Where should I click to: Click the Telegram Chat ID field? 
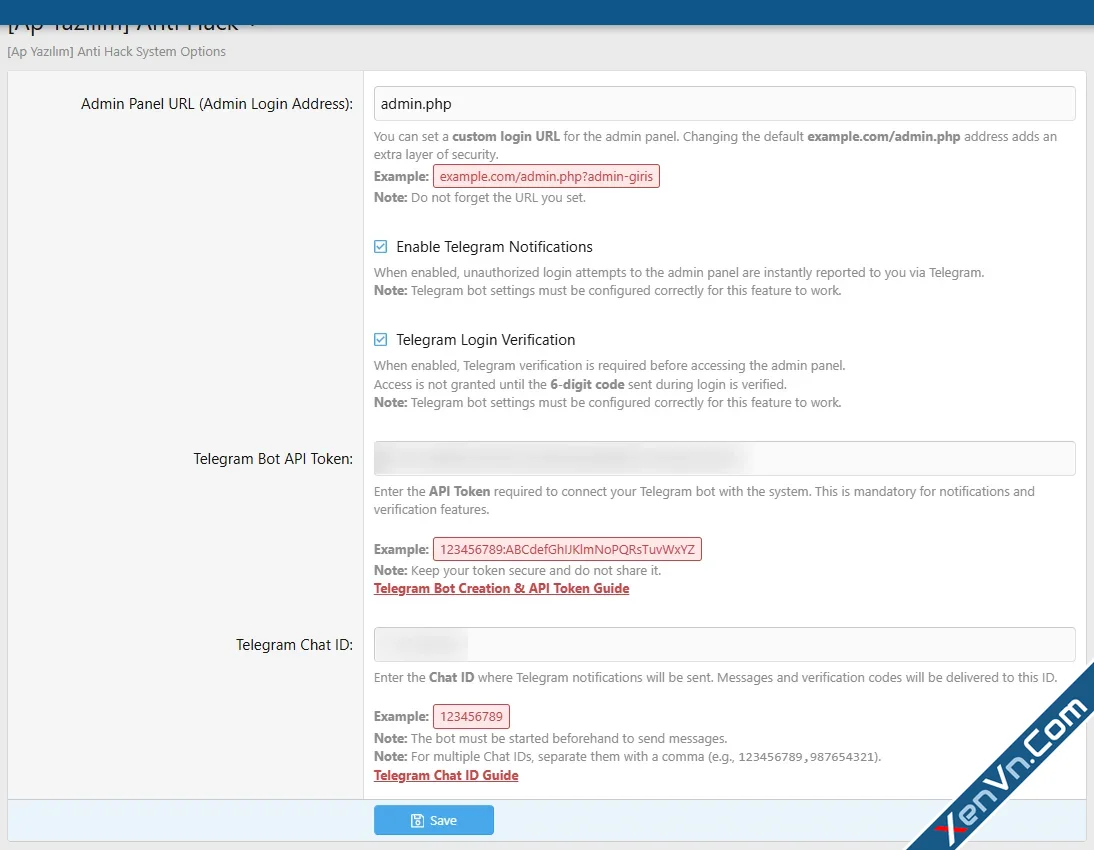click(724, 644)
